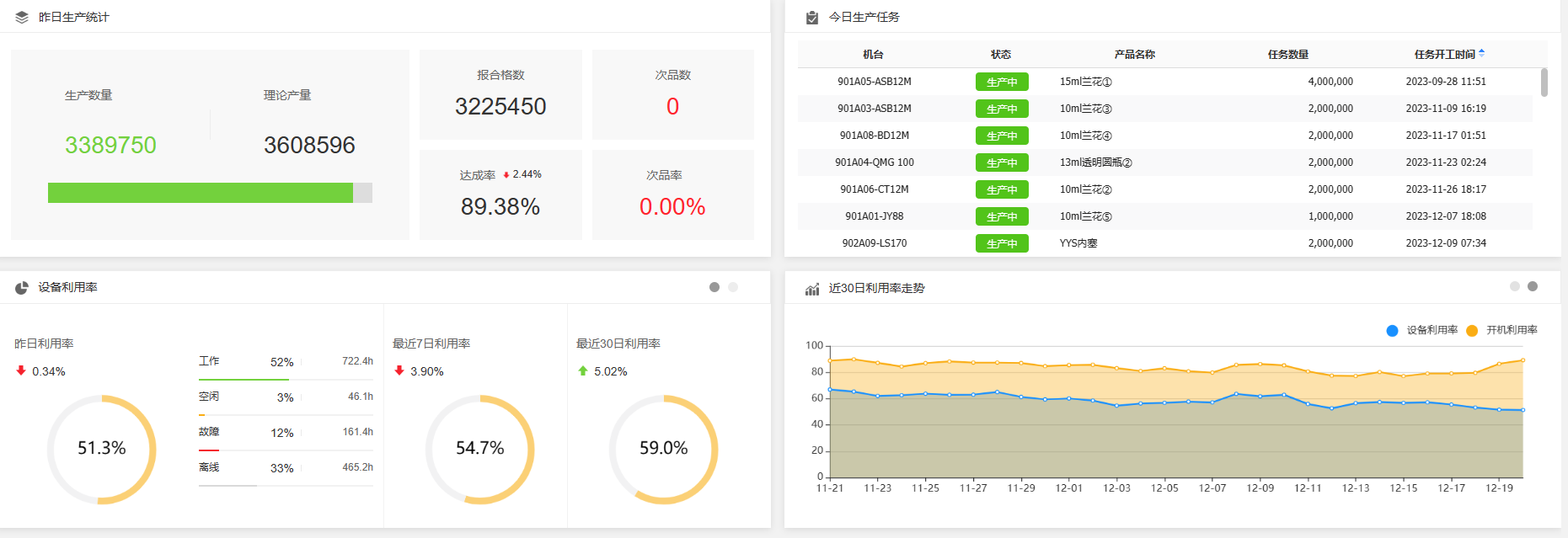Click the pie chart icon beside 设备利用率
The image size is (1568, 538).
(x=22, y=288)
